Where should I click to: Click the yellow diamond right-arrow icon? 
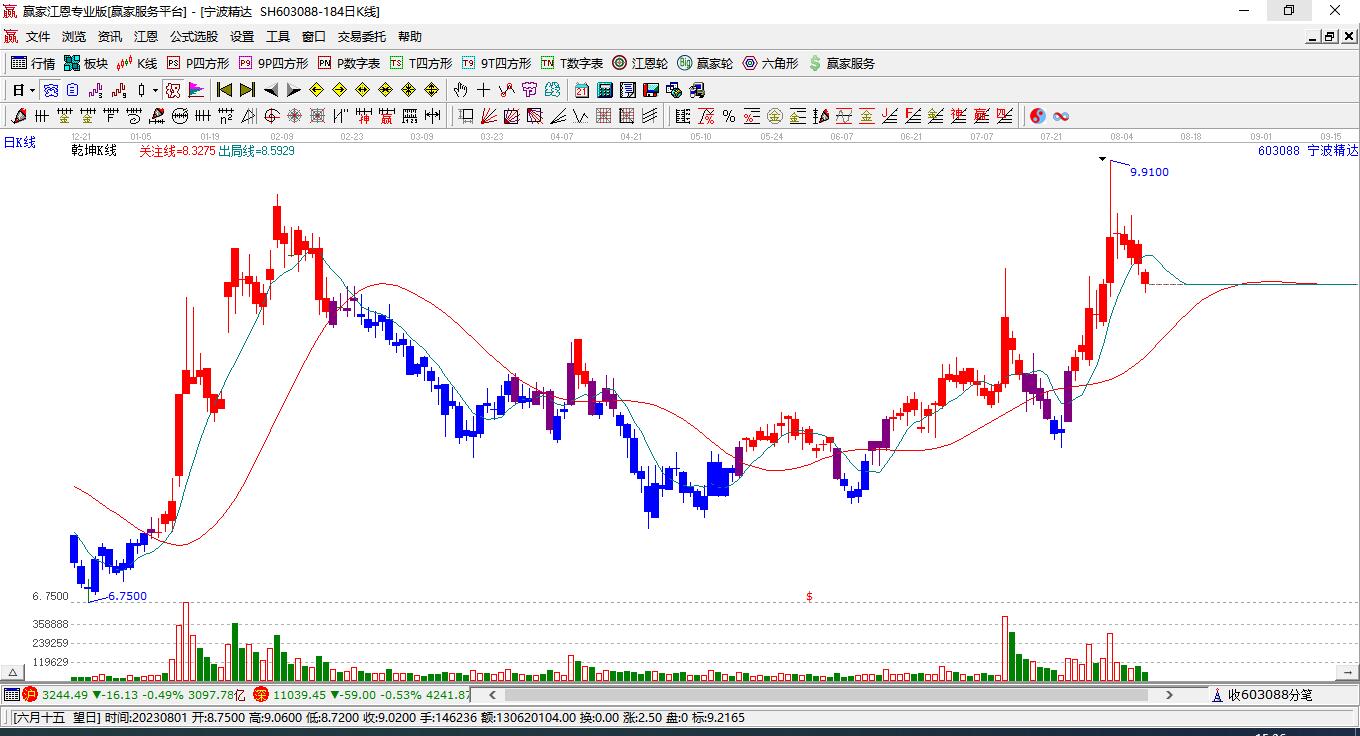(339, 90)
